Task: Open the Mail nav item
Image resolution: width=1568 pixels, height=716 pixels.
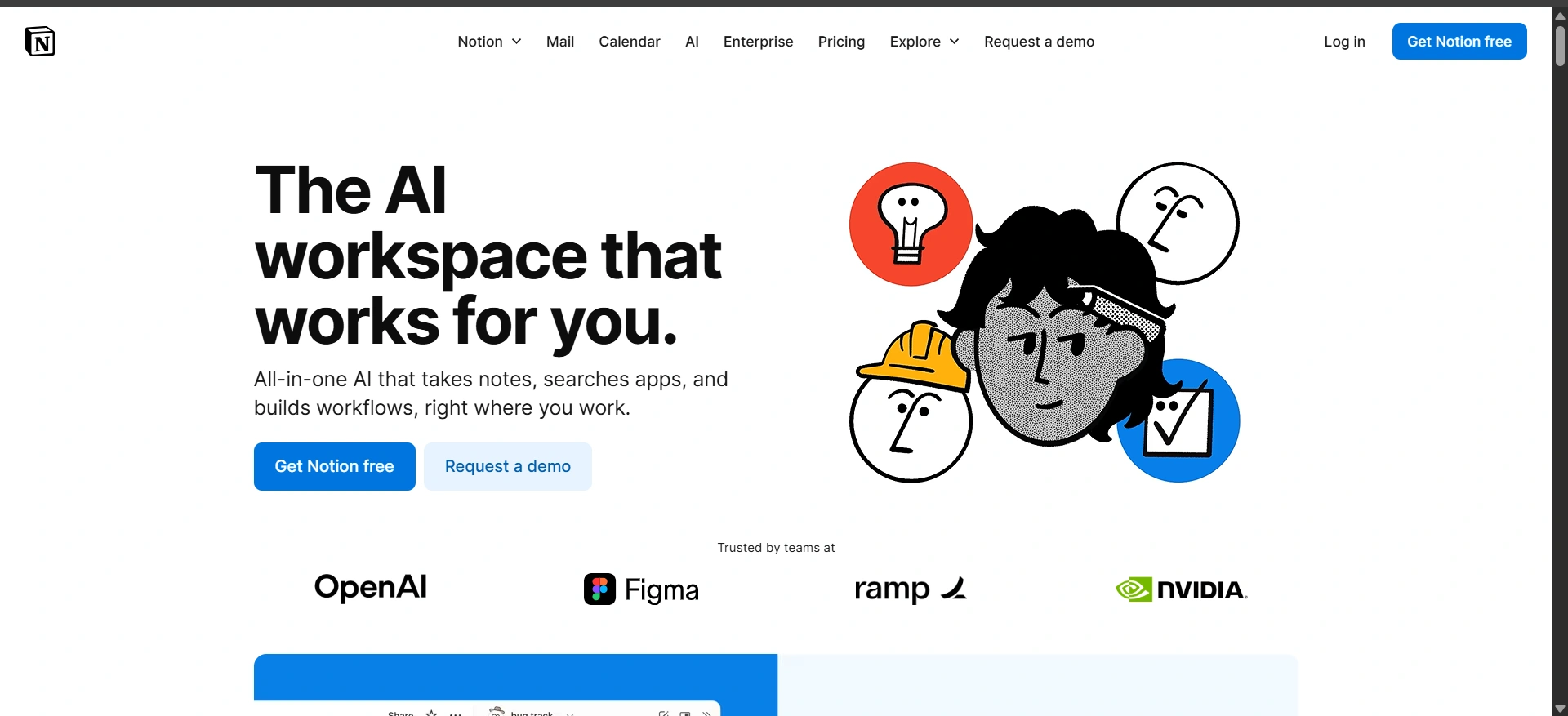Action: coord(560,42)
